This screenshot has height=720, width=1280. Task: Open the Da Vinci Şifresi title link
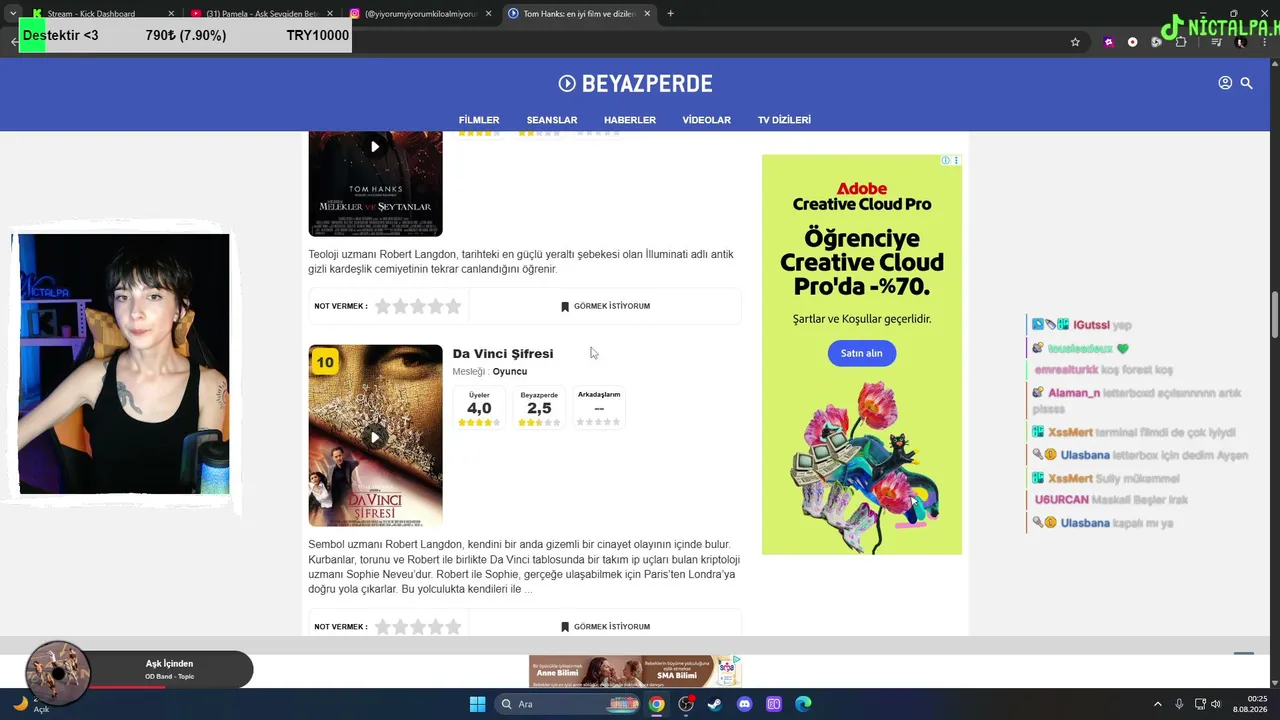tap(503, 353)
